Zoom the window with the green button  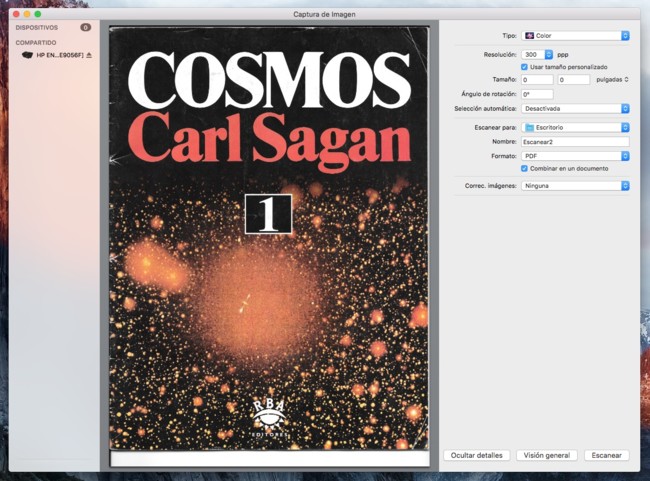38,14
